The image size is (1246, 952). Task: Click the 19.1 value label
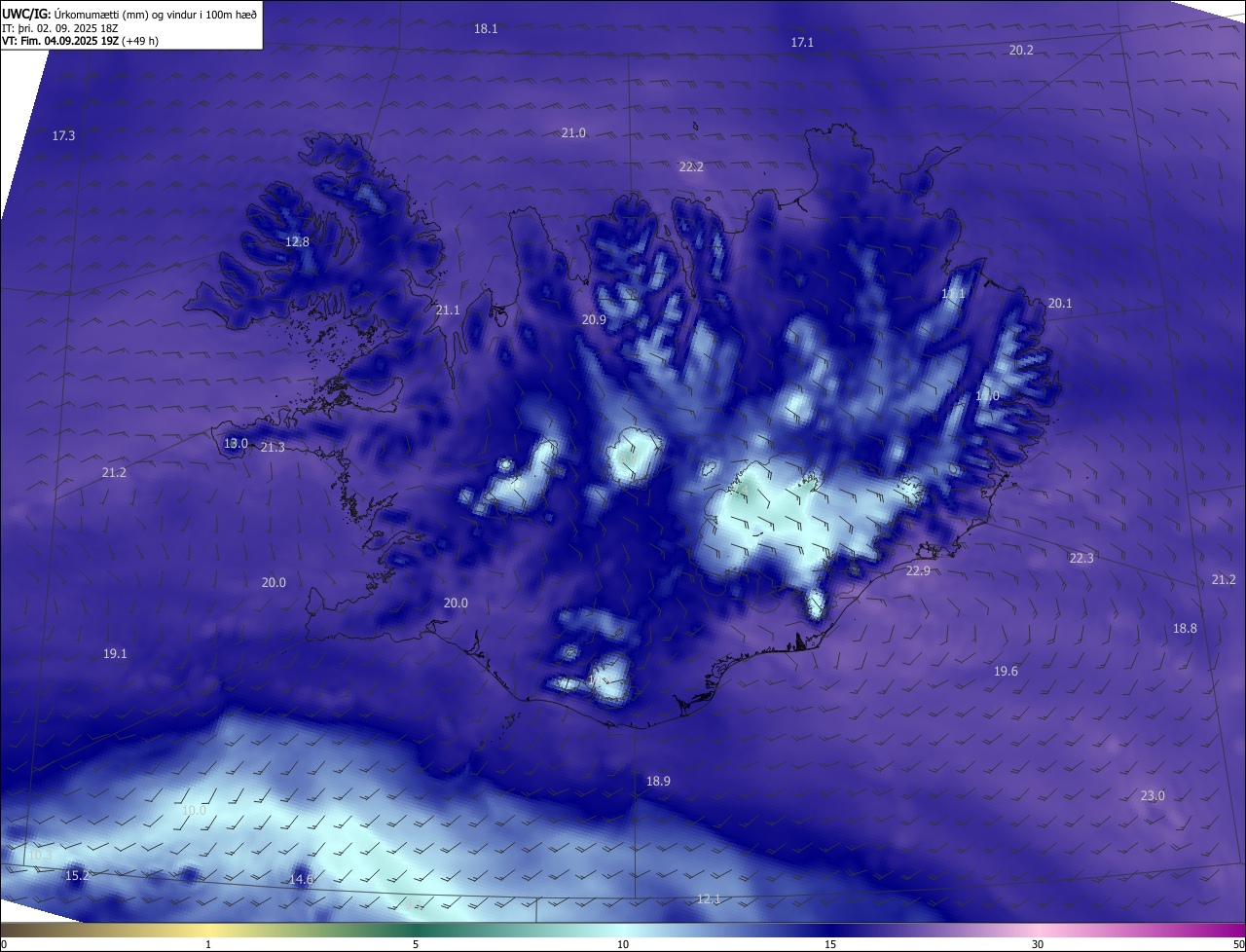click(x=115, y=654)
